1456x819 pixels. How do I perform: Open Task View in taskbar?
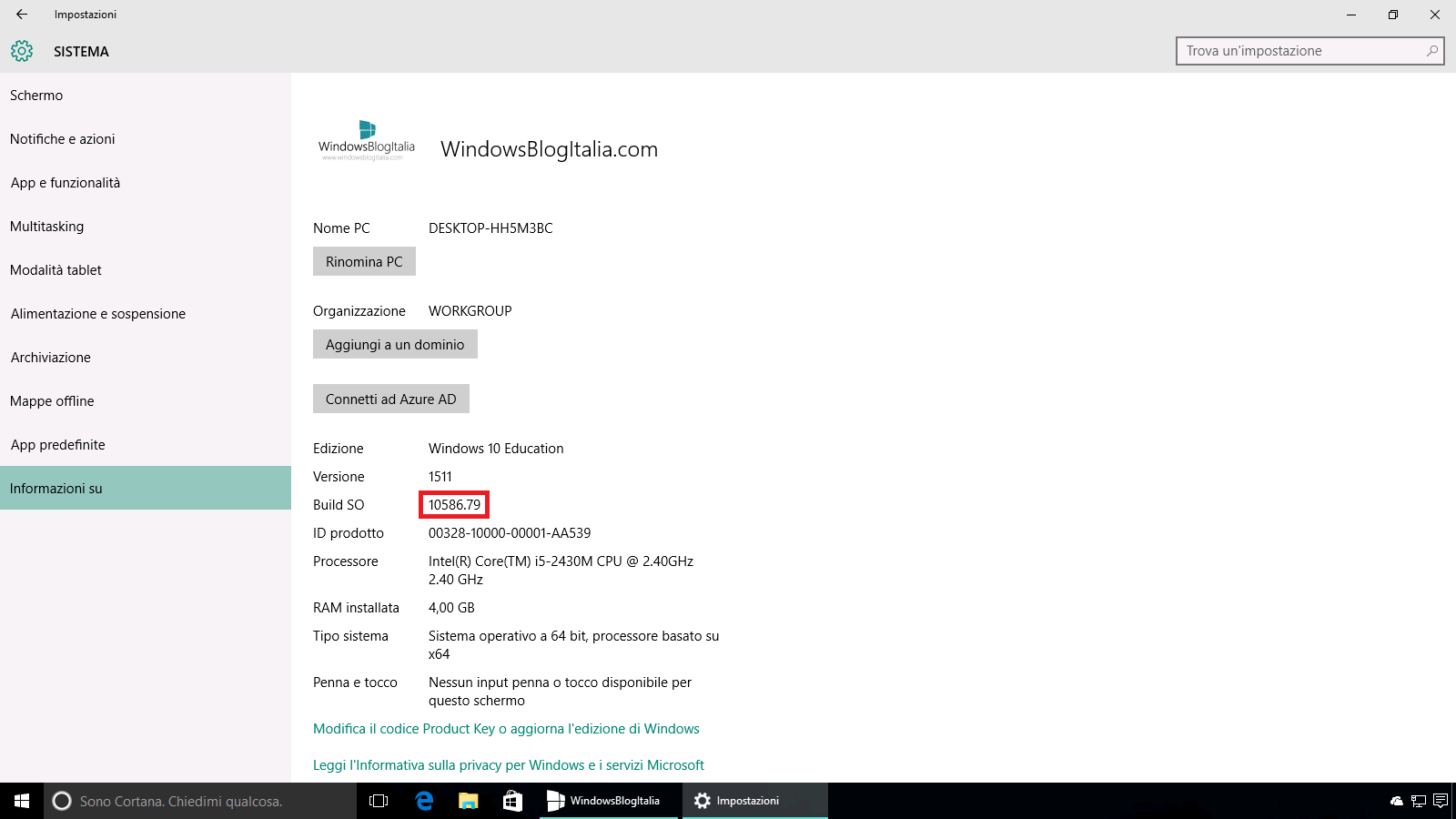[x=379, y=801]
